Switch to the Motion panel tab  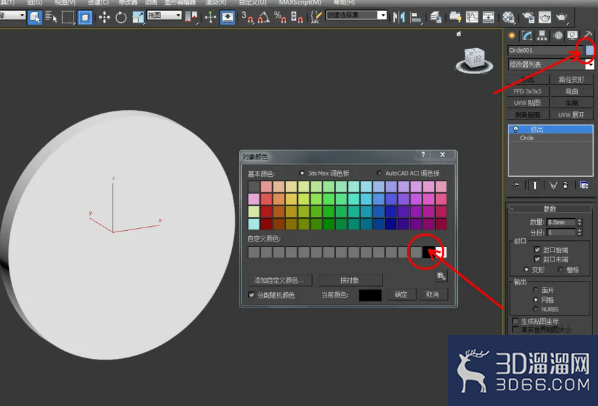coord(558,35)
